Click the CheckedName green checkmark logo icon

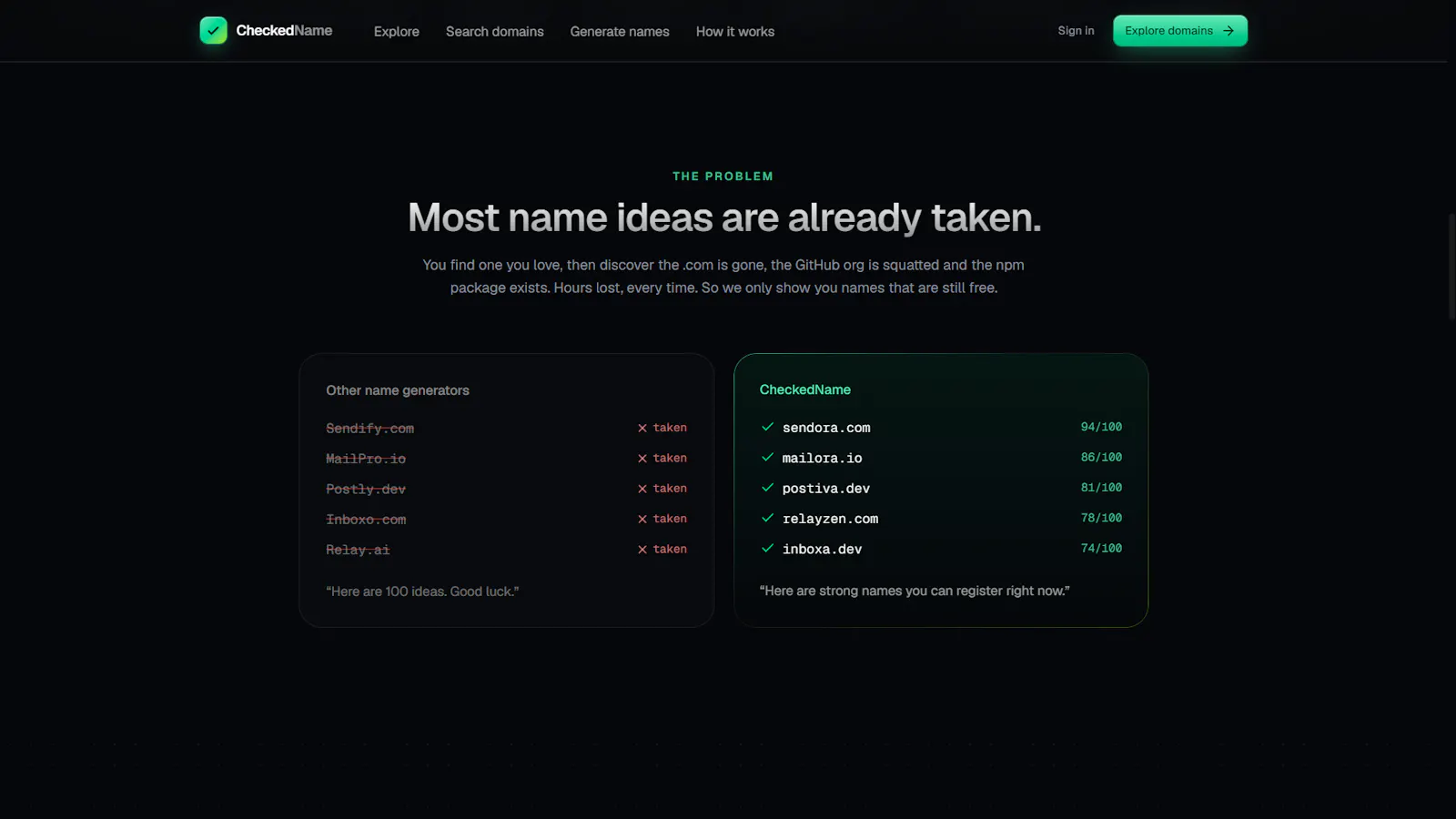tap(213, 30)
